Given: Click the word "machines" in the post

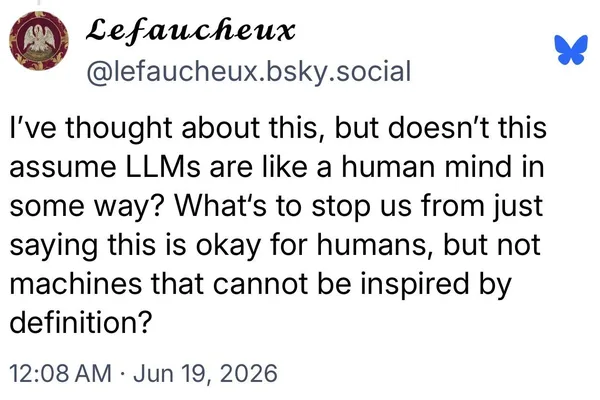Looking at the screenshot, I should click(76, 284).
